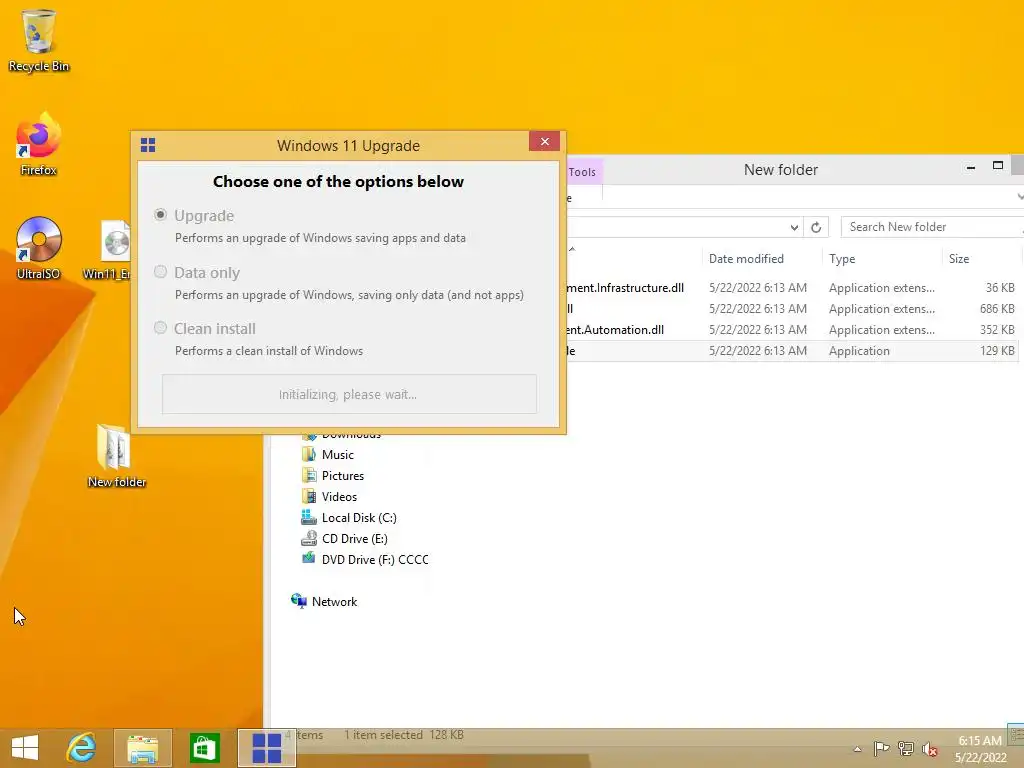Minimize the New folder Explorer window
1024x768 pixels.
point(971,167)
